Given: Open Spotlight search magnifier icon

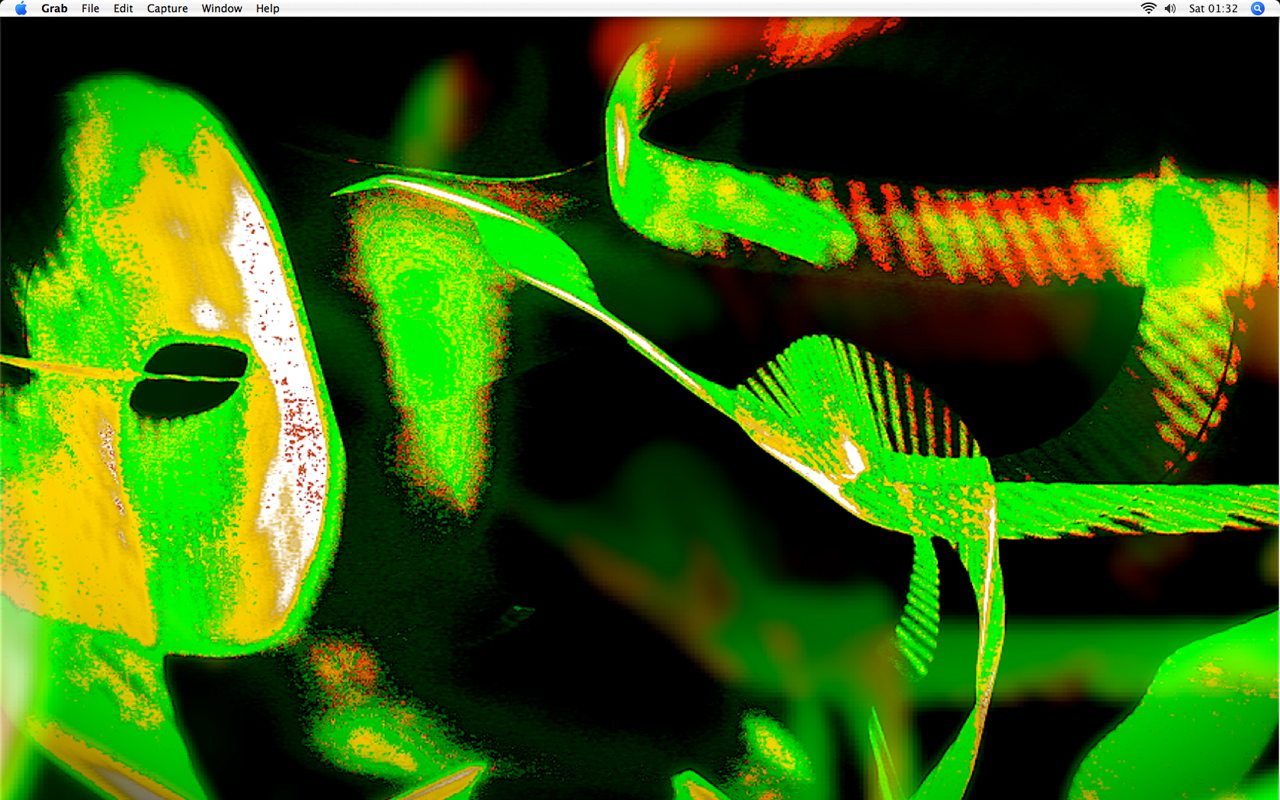Looking at the screenshot, I should click(1258, 8).
